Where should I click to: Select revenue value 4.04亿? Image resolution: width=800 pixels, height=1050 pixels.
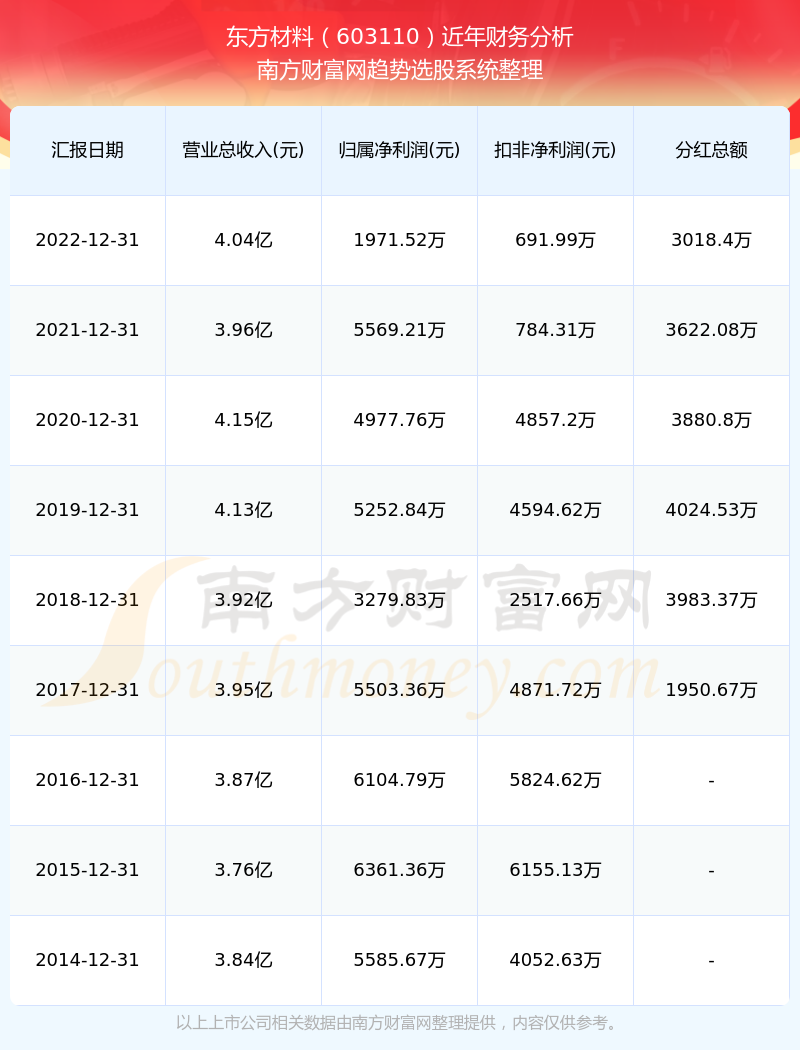click(x=244, y=240)
